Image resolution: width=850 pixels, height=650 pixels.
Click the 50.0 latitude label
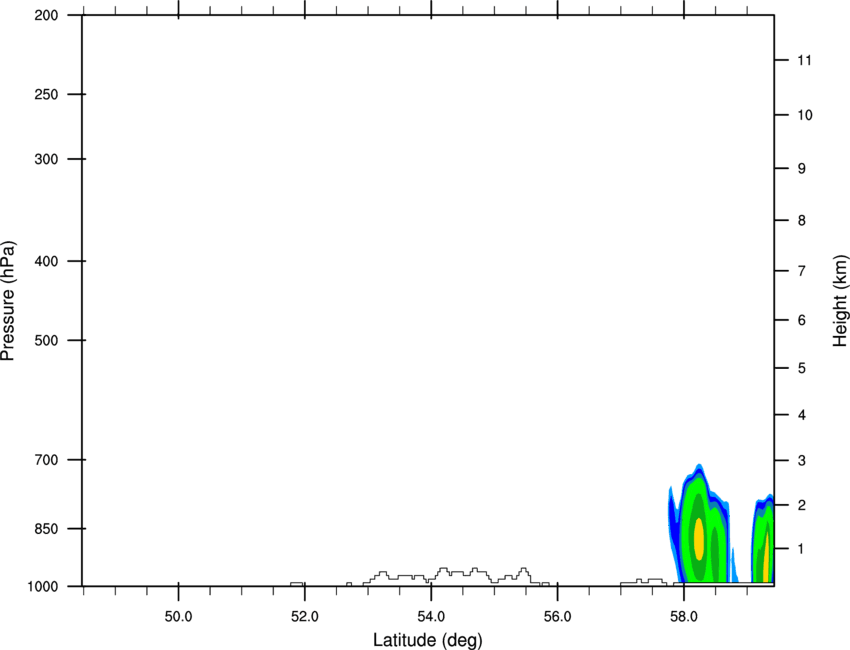click(x=178, y=617)
